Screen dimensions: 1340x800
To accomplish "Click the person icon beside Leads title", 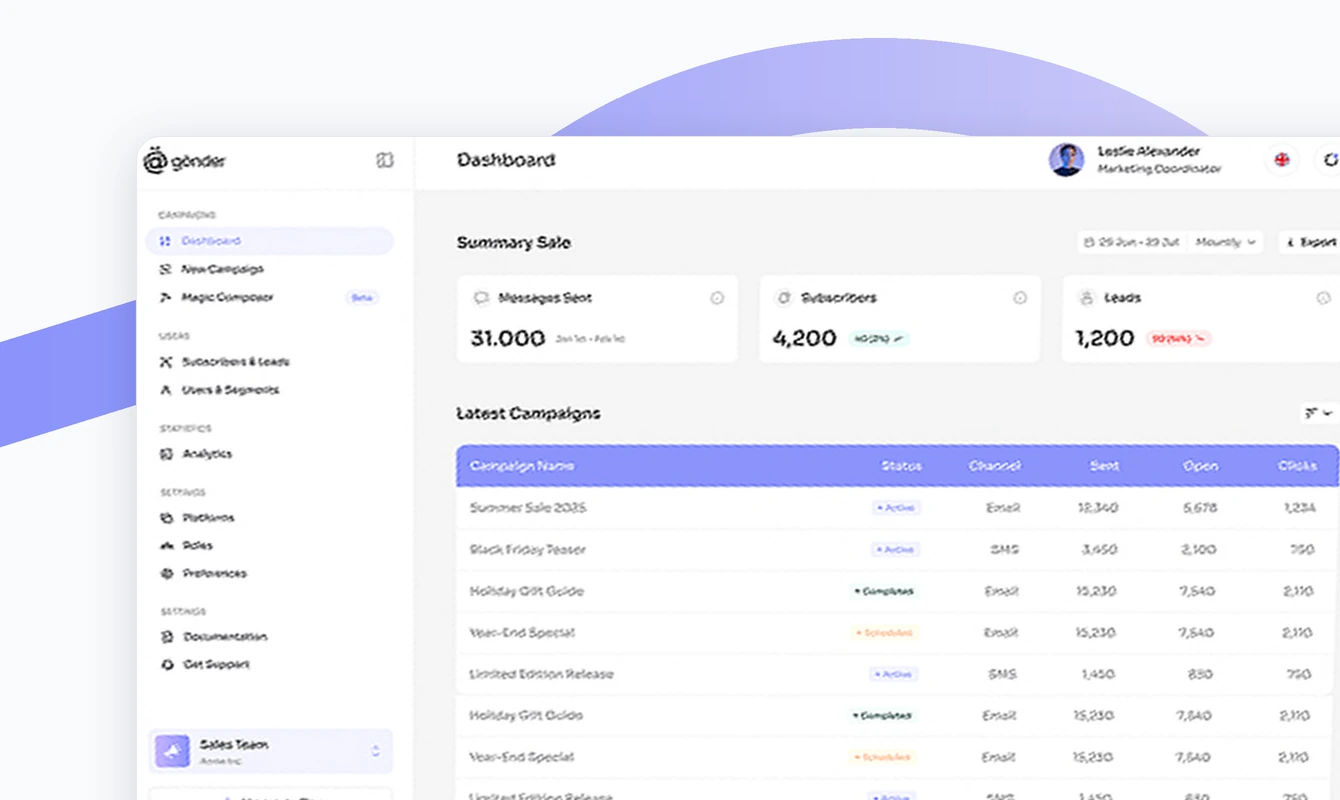I will (x=1086, y=298).
